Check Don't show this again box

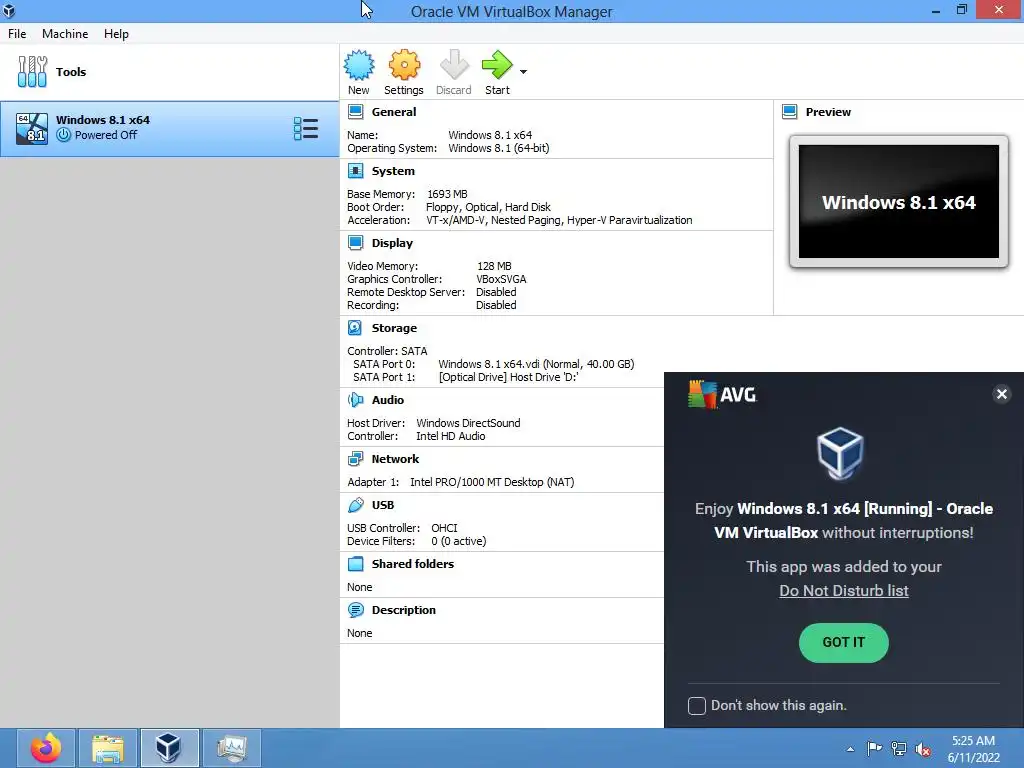click(x=697, y=705)
